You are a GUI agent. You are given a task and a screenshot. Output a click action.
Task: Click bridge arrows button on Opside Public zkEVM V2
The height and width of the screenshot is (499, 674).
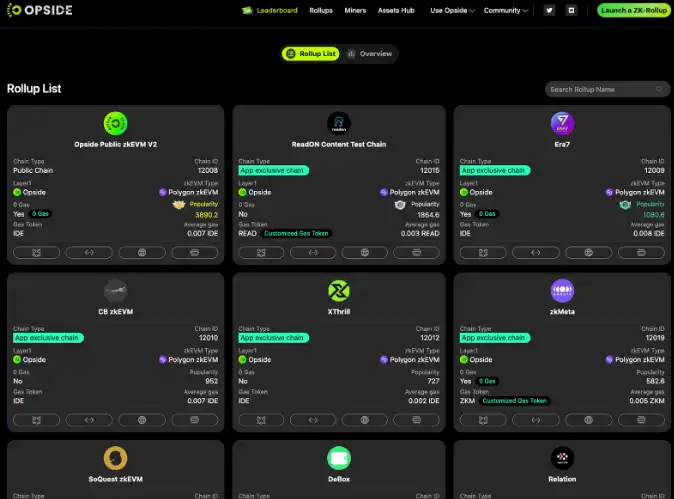pos(89,253)
